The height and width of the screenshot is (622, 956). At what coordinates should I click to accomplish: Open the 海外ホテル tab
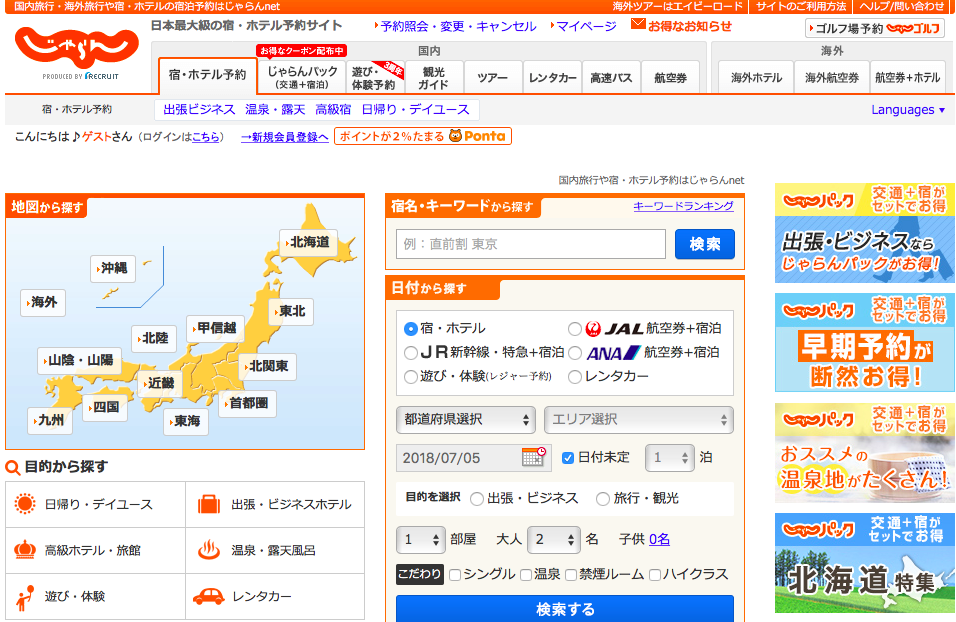tap(756, 77)
